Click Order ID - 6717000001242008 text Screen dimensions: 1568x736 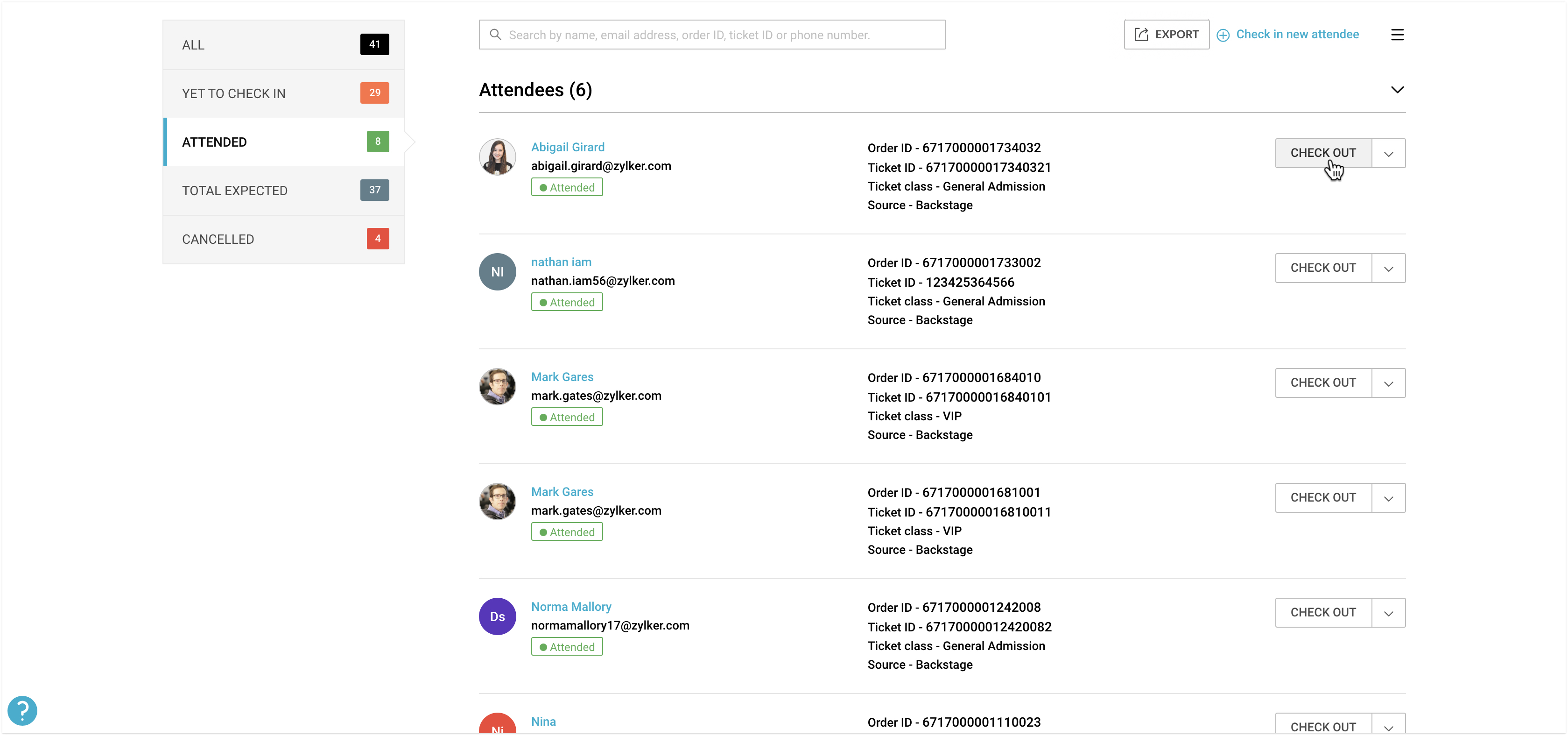tap(954, 608)
